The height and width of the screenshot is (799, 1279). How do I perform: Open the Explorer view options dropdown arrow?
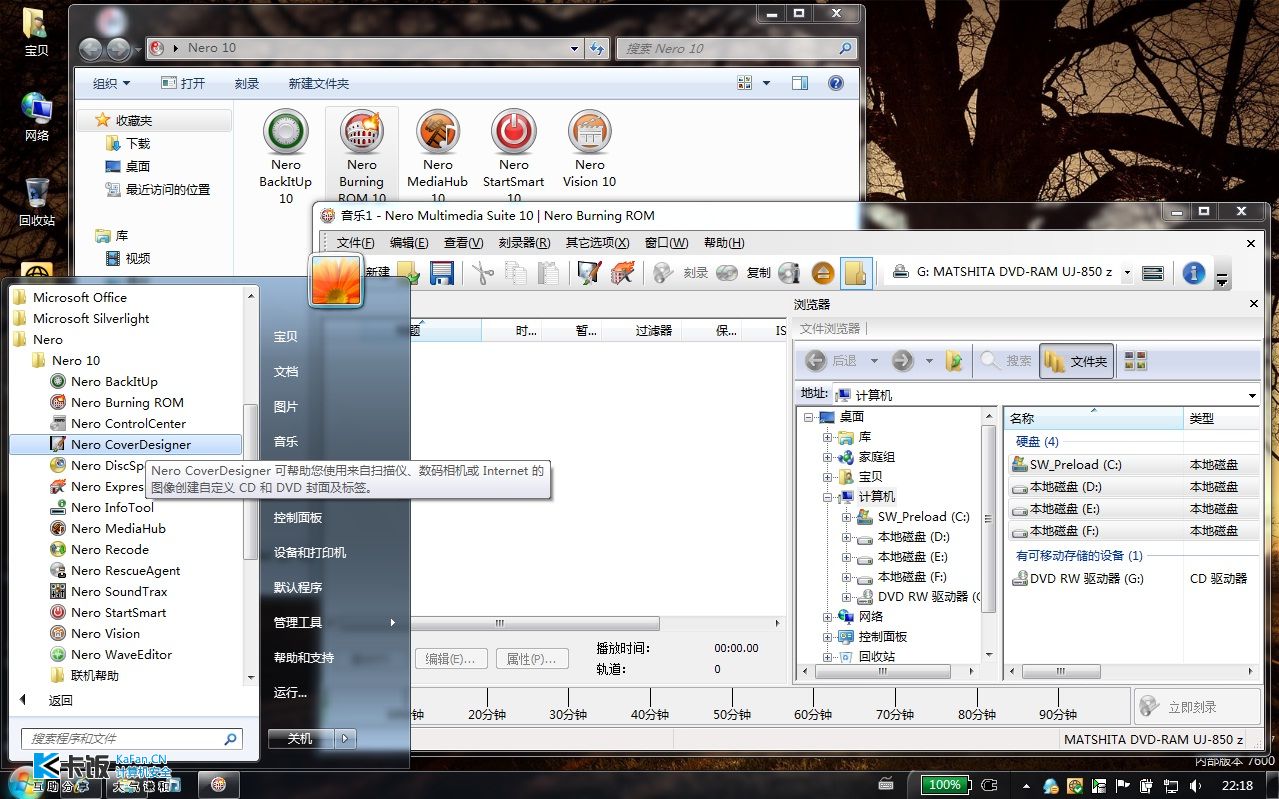767,84
